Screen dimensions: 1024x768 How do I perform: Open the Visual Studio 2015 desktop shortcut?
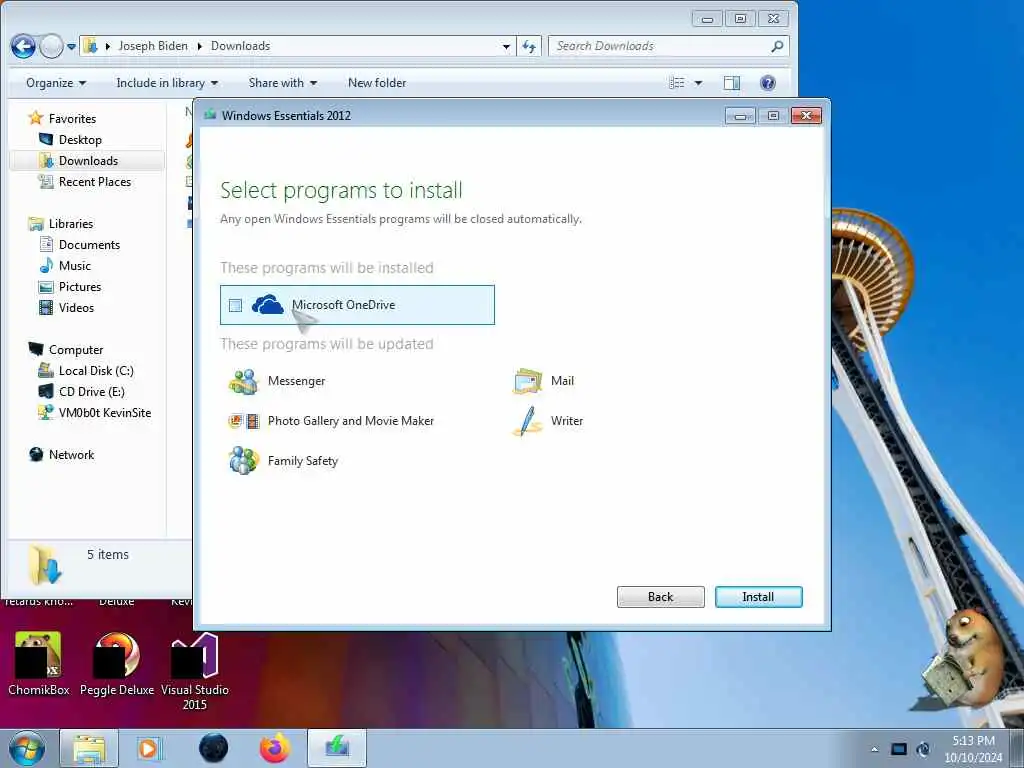coord(195,671)
